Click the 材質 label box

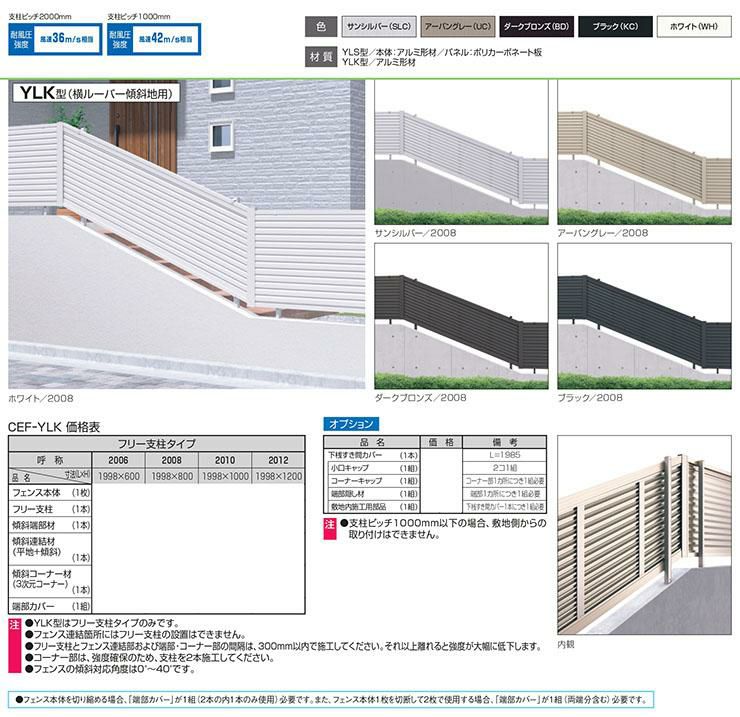(x=320, y=56)
